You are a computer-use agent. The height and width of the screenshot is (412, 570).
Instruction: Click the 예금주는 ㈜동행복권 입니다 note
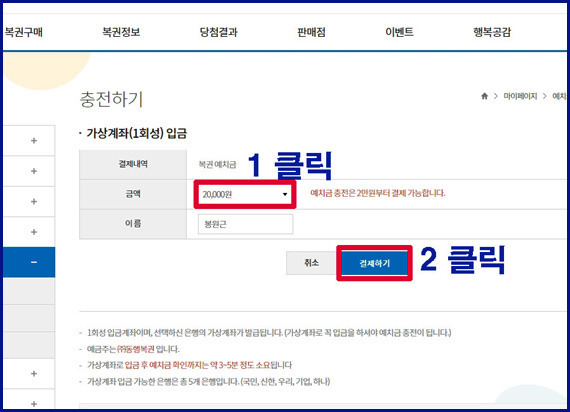click(x=133, y=349)
